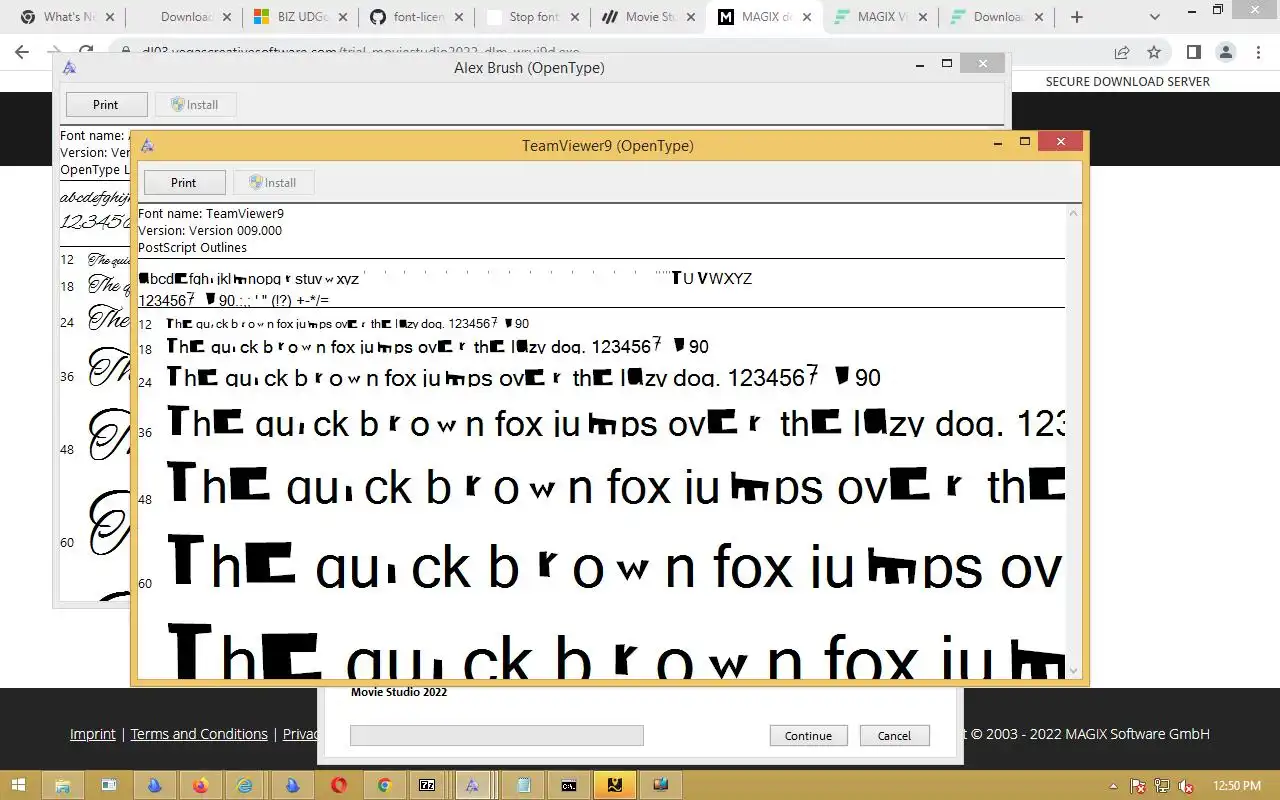The height and width of the screenshot is (800, 1280).
Task: Click Cancel in the Movie Studio 2022 dialog
Action: click(x=894, y=736)
